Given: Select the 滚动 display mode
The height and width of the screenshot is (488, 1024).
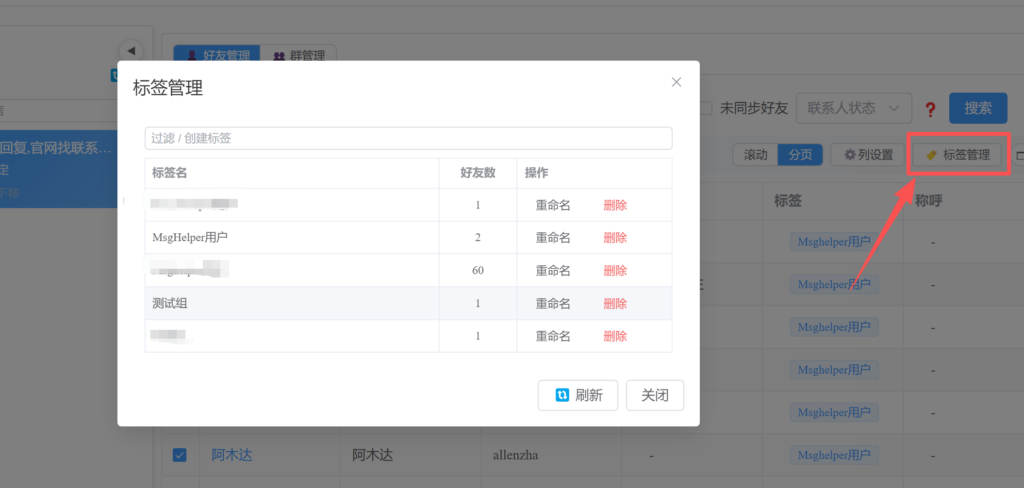Looking at the screenshot, I should coord(755,155).
